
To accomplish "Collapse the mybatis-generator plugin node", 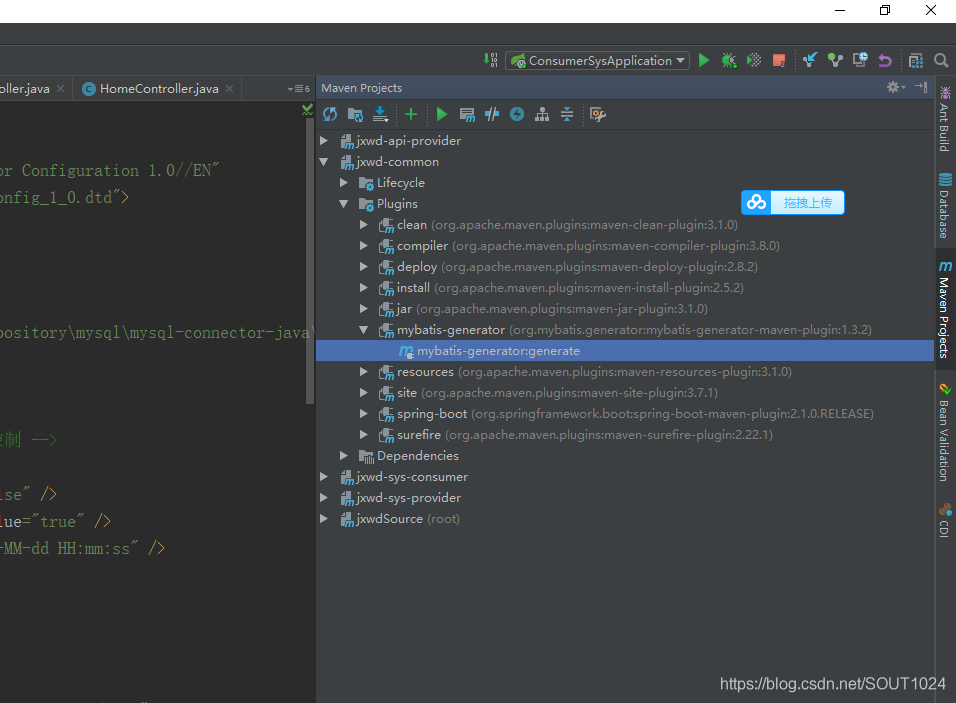I will 364,330.
